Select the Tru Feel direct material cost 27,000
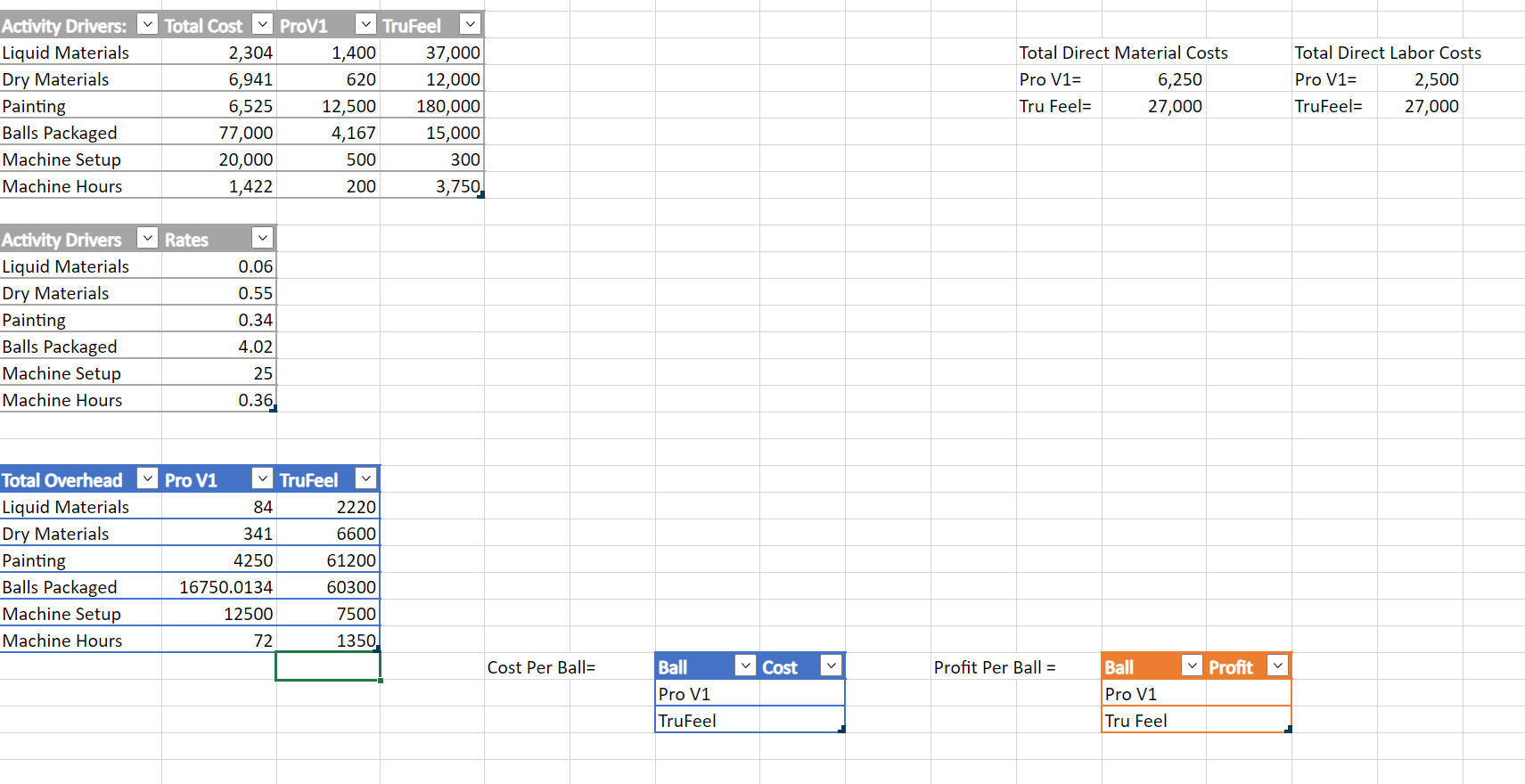 [x=1154, y=106]
